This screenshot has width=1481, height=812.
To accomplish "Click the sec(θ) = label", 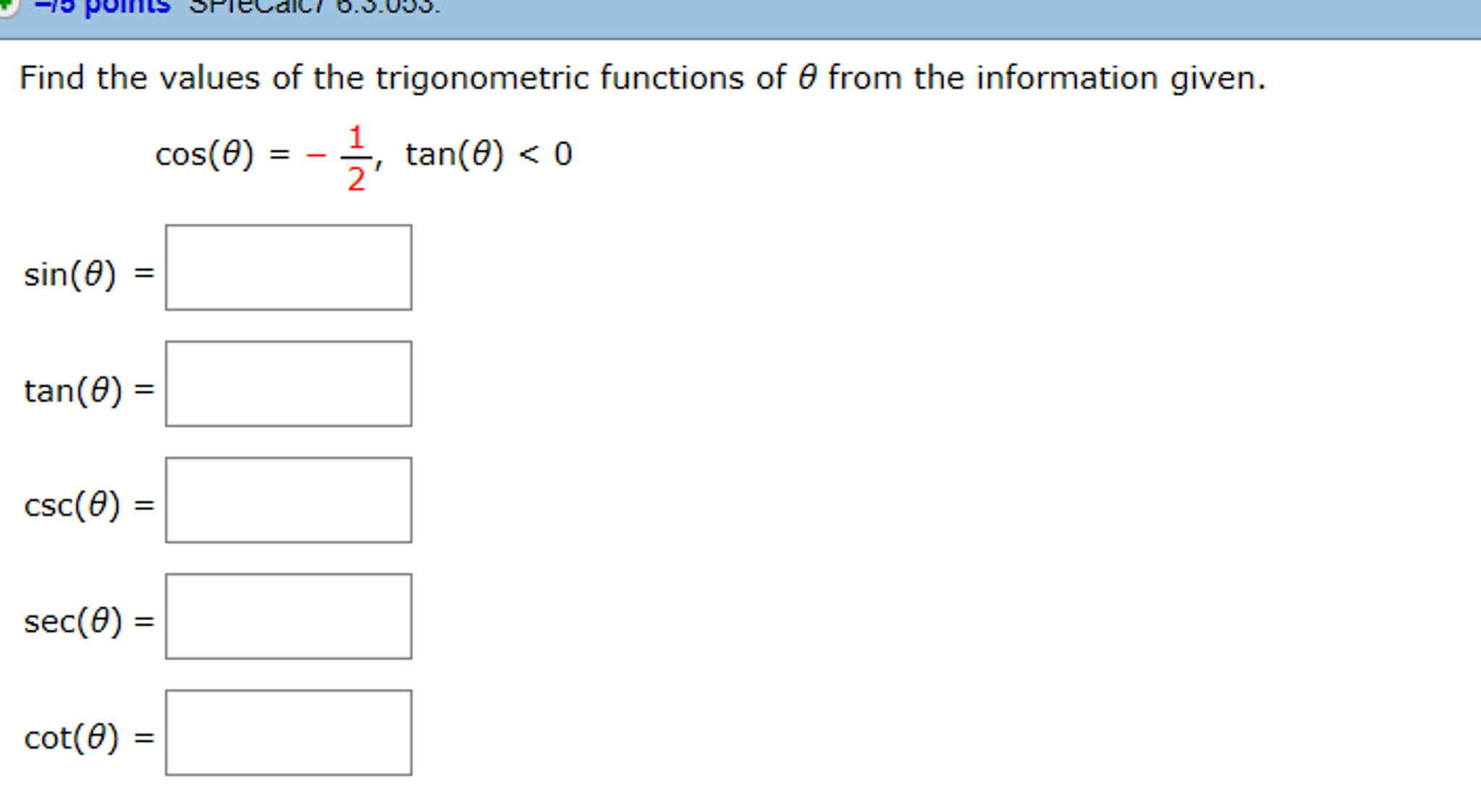I will [88, 620].
